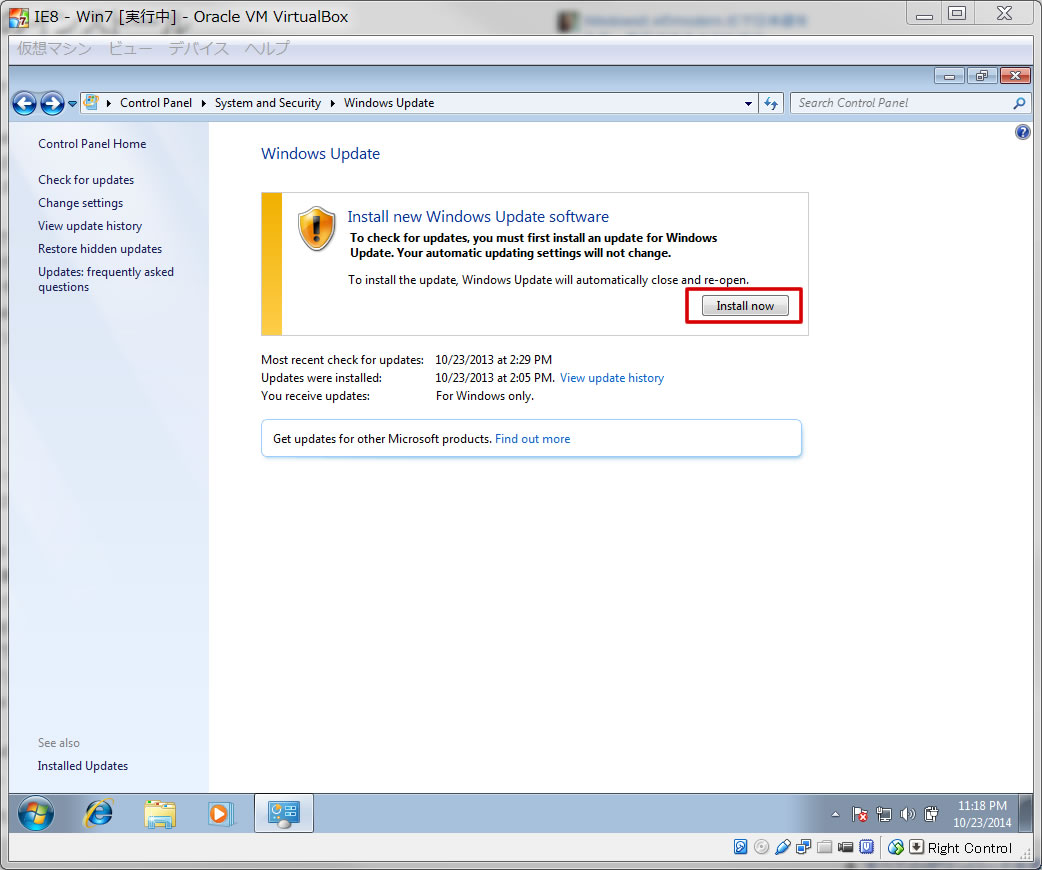Select System and Security in the breadcrumb
1042x870 pixels.
click(268, 103)
